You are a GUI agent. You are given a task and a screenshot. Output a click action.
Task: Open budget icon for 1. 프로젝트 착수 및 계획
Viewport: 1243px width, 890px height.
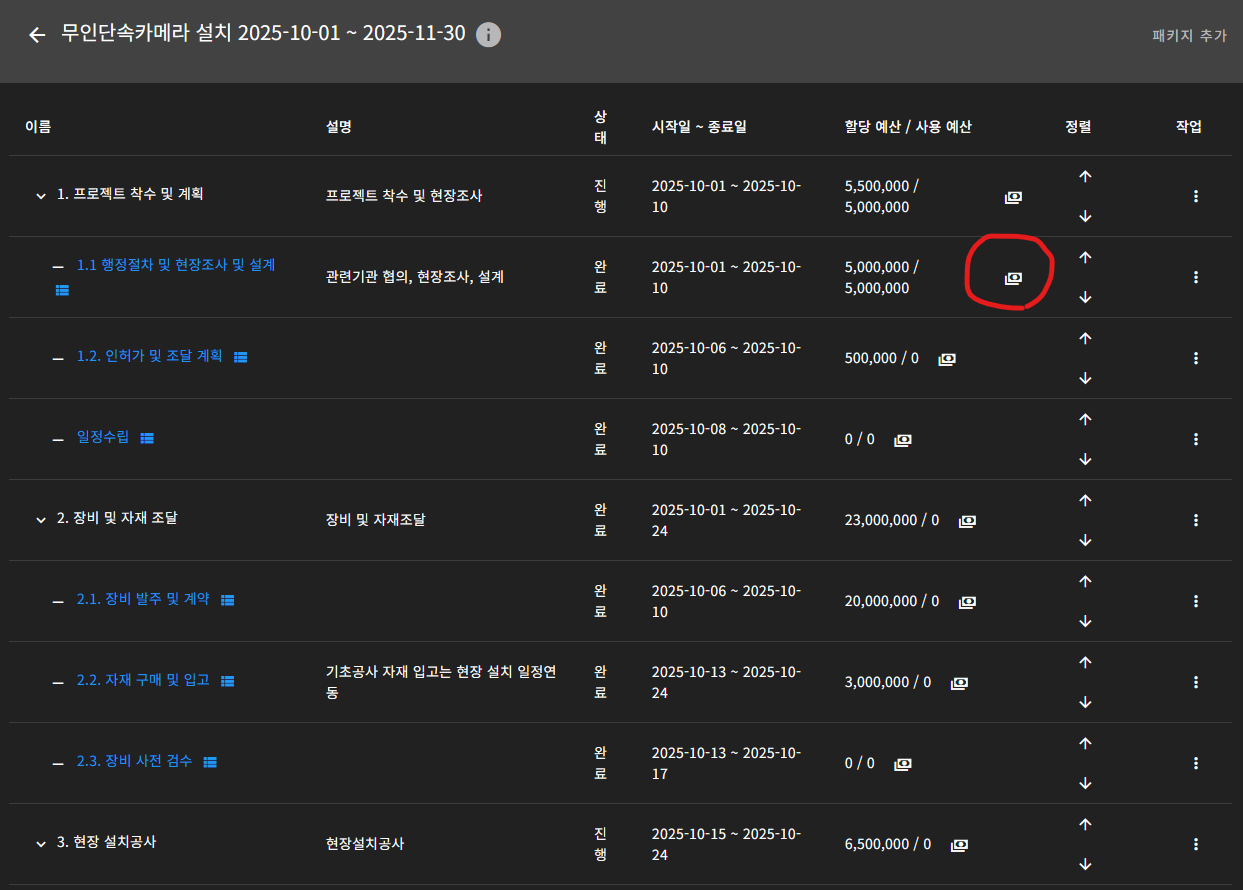[1013, 197]
